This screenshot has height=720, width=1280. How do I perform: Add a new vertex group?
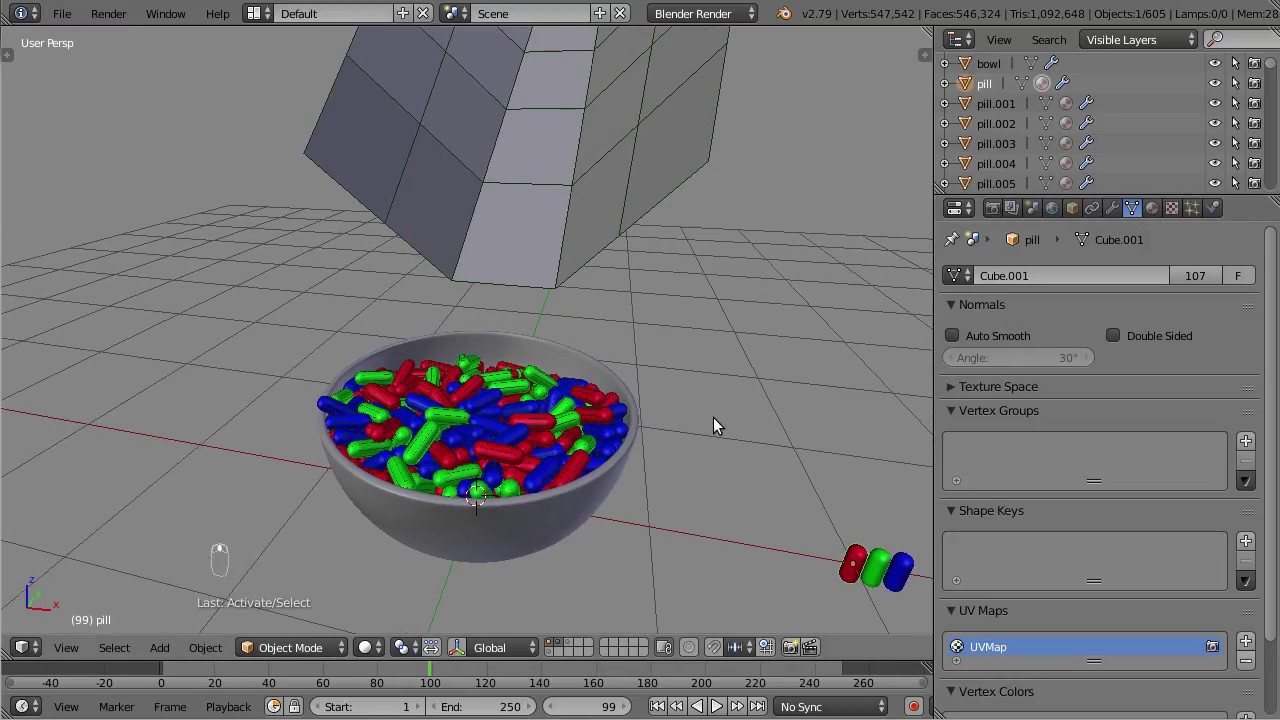point(1245,441)
